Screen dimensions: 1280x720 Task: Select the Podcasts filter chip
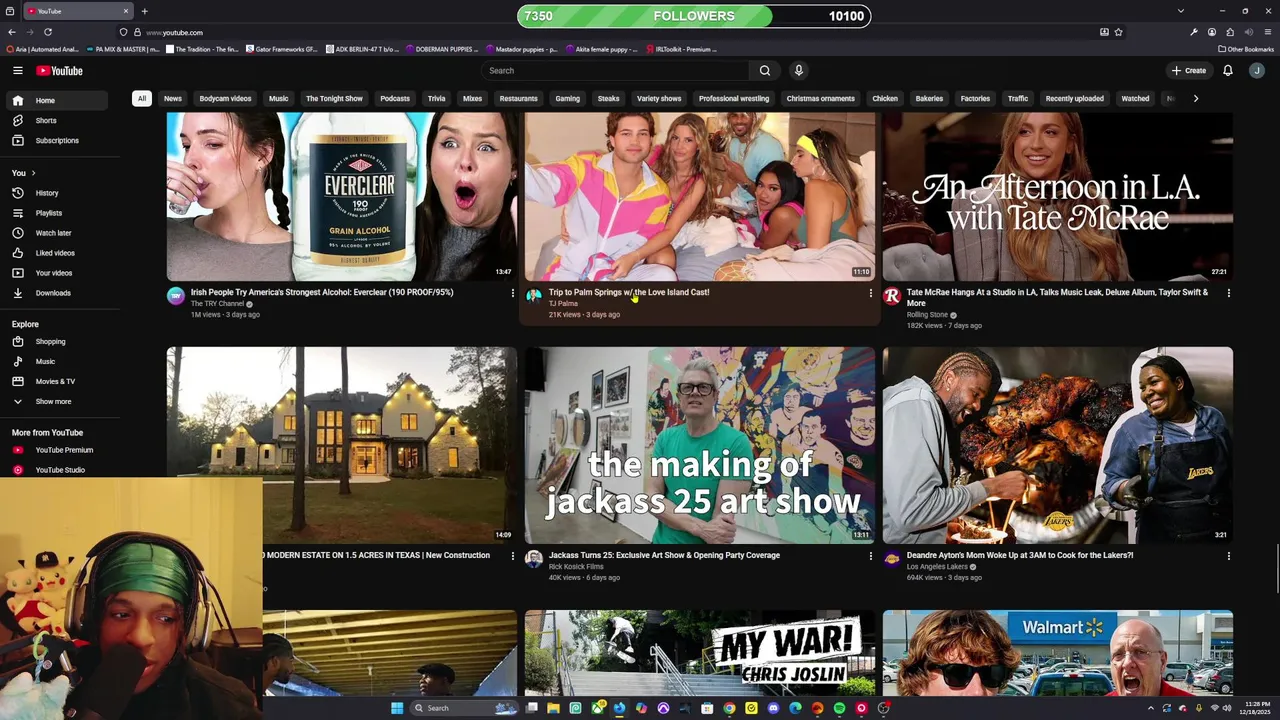click(395, 98)
